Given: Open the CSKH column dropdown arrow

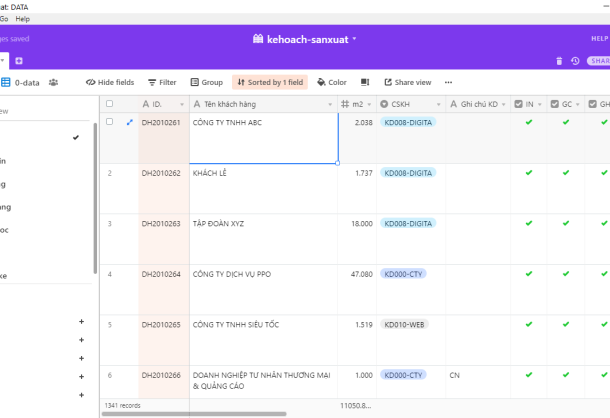Looking at the screenshot, I should coord(436,104).
